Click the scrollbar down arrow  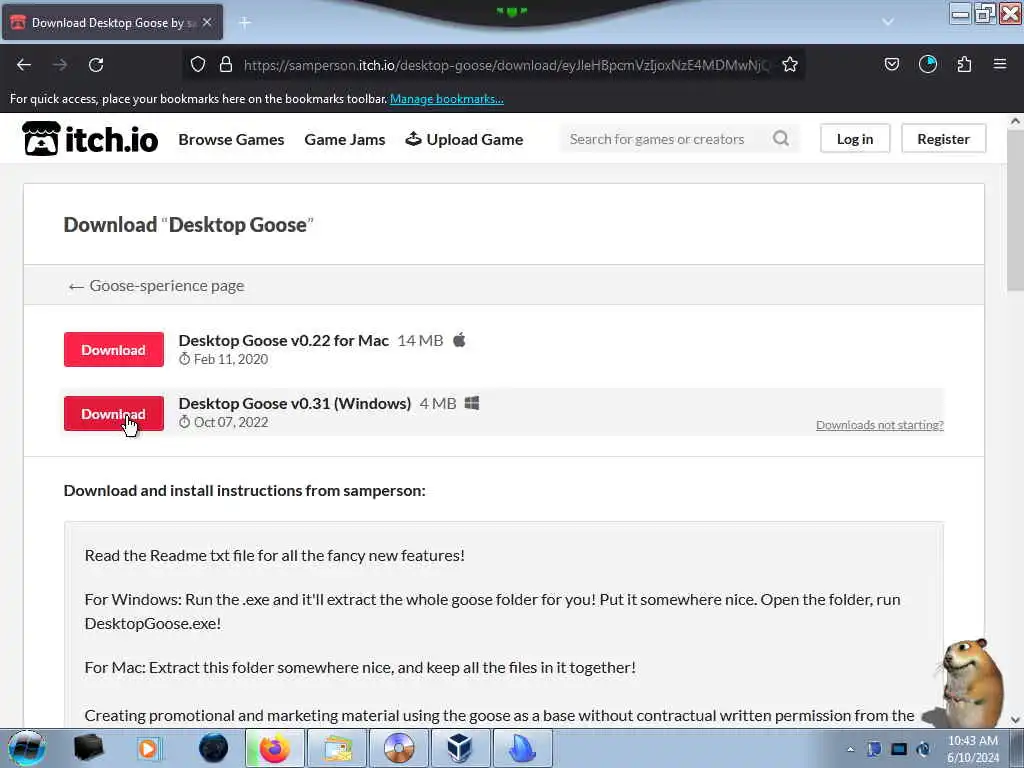coord(1015,720)
